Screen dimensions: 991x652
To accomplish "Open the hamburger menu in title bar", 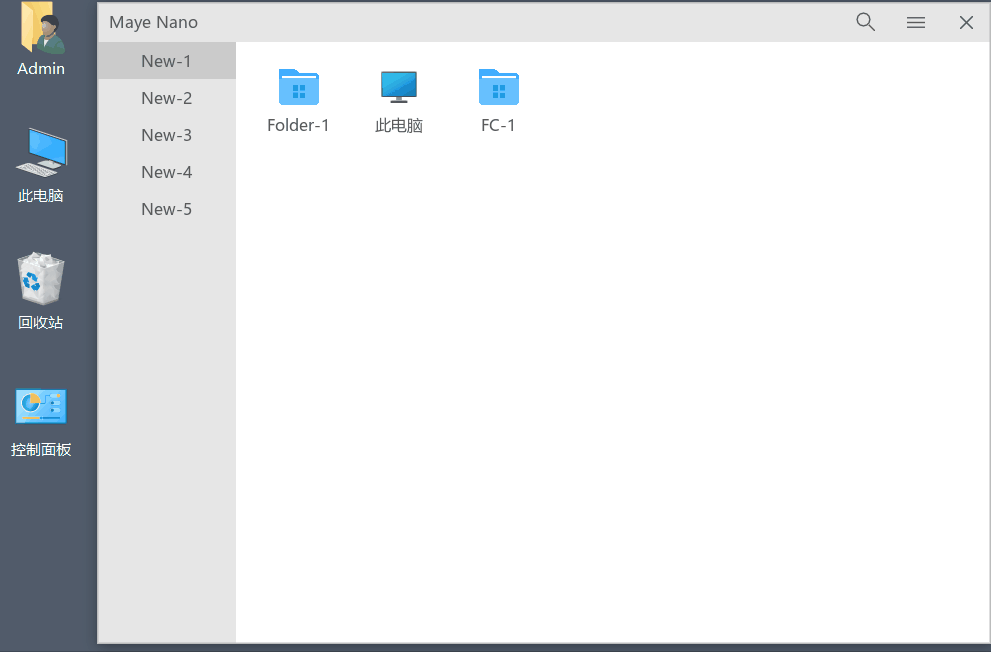I will click(916, 22).
